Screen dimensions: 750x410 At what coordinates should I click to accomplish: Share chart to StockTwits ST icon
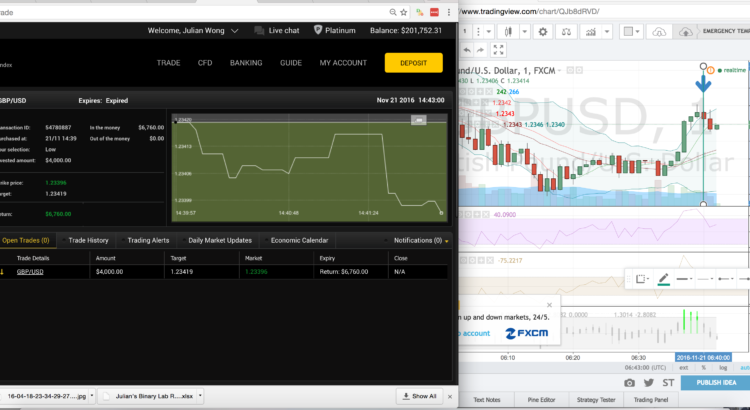(668, 383)
